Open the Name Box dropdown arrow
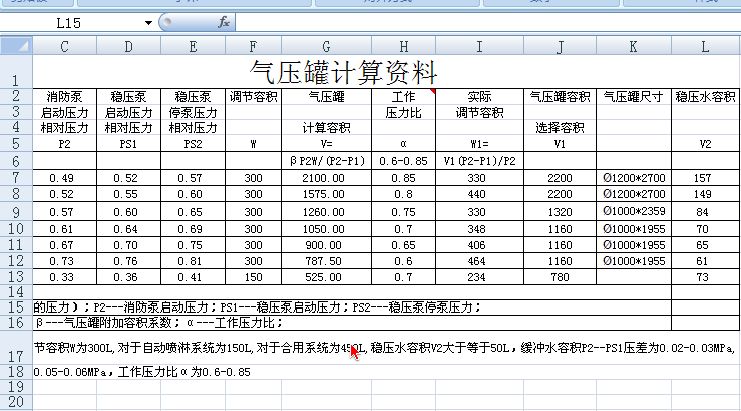 pyautogui.click(x=149, y=21)
